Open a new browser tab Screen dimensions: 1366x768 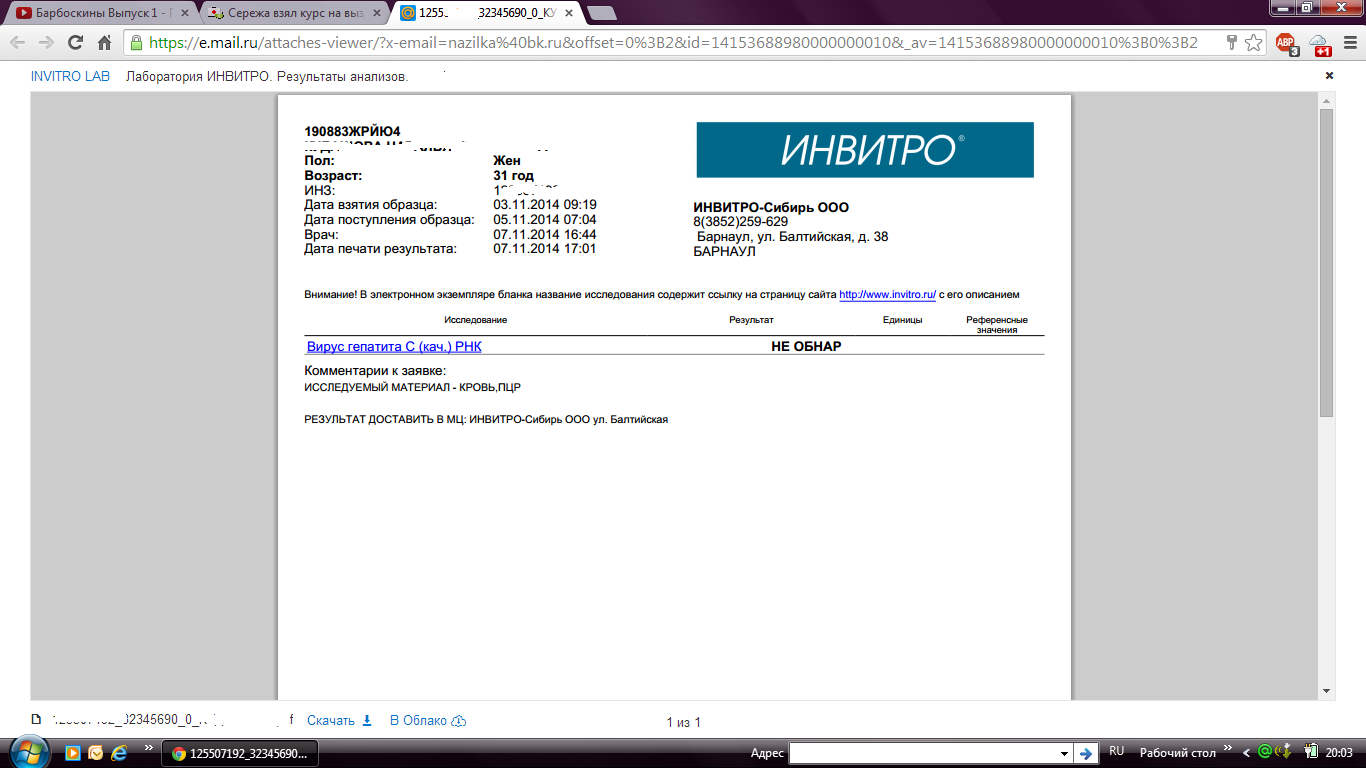pyautogui.click(x=601, y=13)
